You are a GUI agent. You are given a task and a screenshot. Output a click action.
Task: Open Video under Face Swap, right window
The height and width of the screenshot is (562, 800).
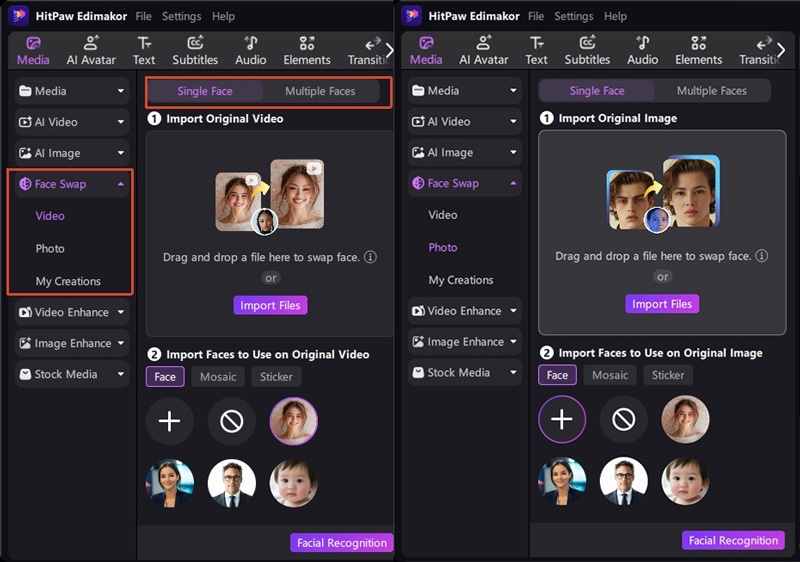[443, 215]
